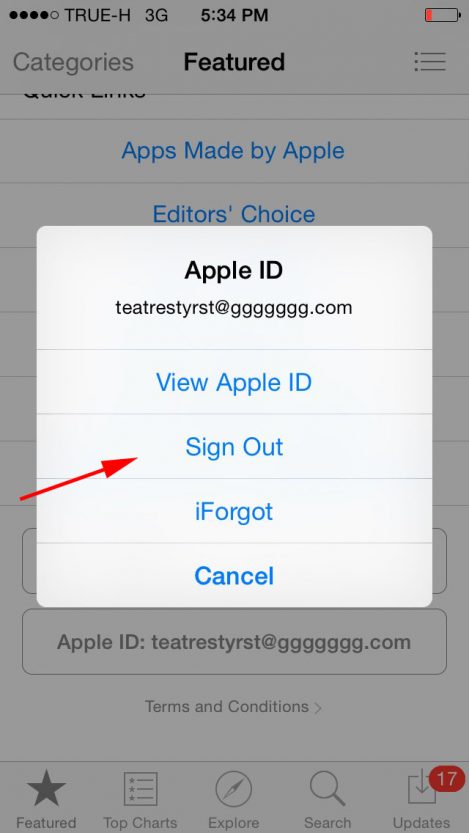Open the wish list icon top right
469x833 pixels.
coord(430,61)
